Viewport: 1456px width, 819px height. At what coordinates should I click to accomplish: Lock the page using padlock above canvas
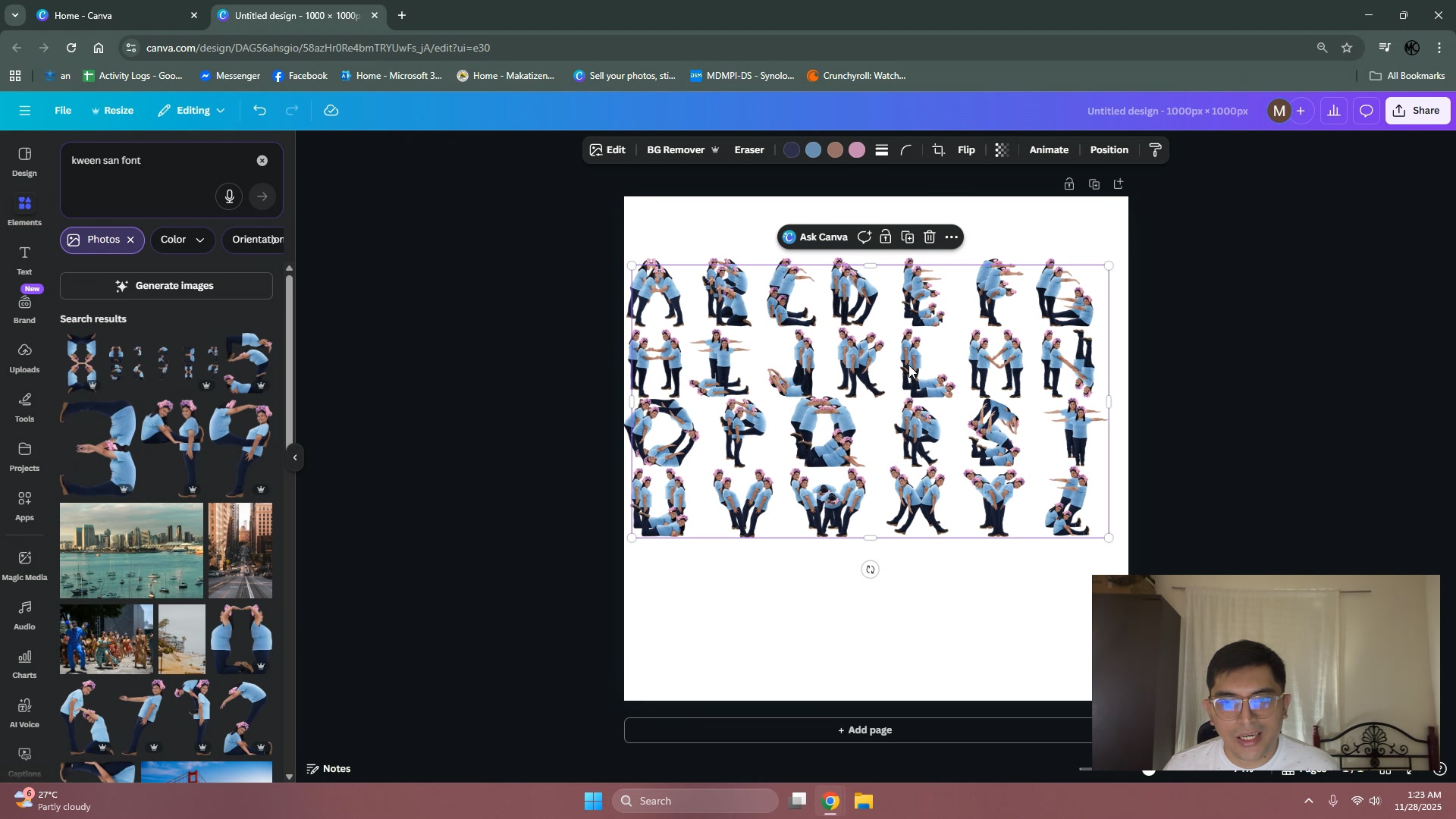pyautogui.click(x=1068, y=184)
